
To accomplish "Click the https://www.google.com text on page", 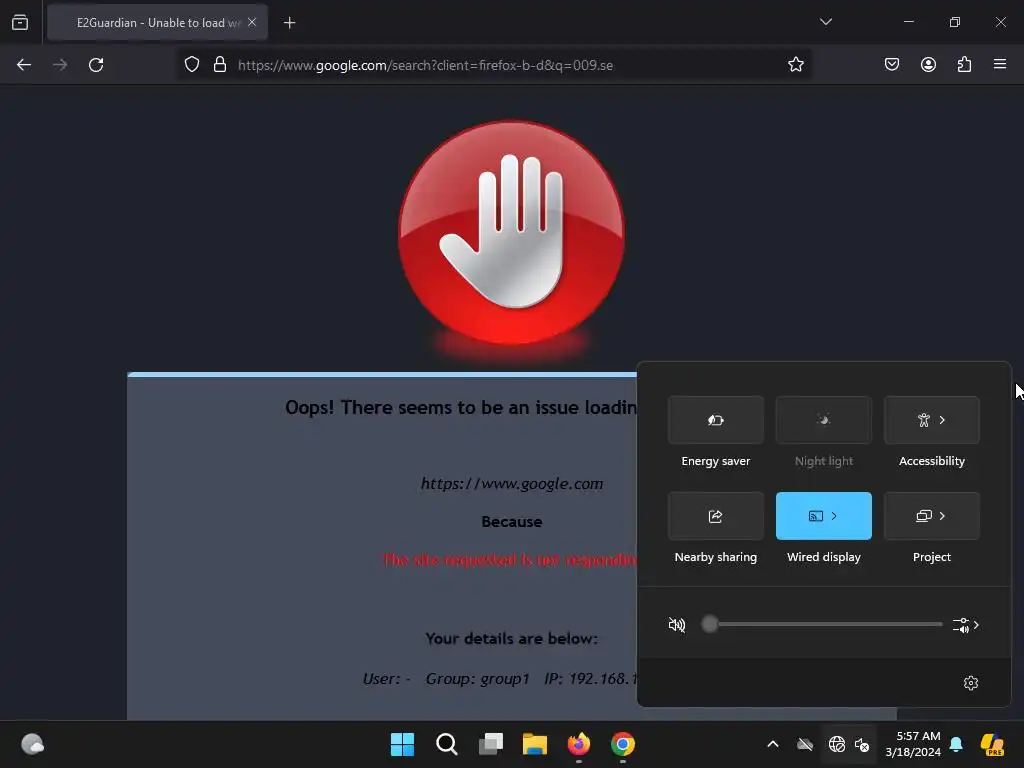I will coord(512,484).
